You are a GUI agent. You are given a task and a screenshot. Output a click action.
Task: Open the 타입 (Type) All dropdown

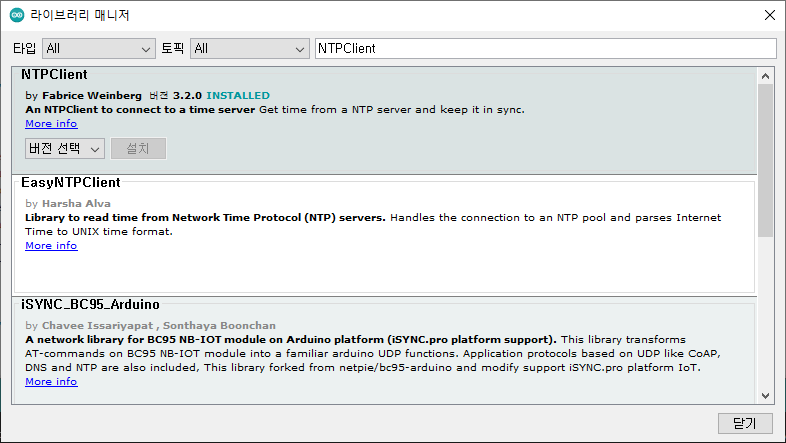99,49
